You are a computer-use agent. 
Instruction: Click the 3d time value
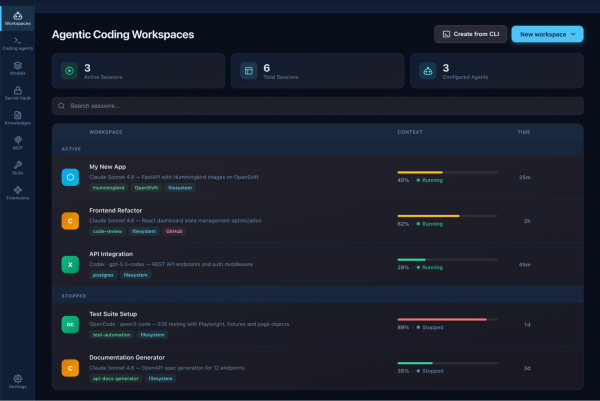click(527, 368)
